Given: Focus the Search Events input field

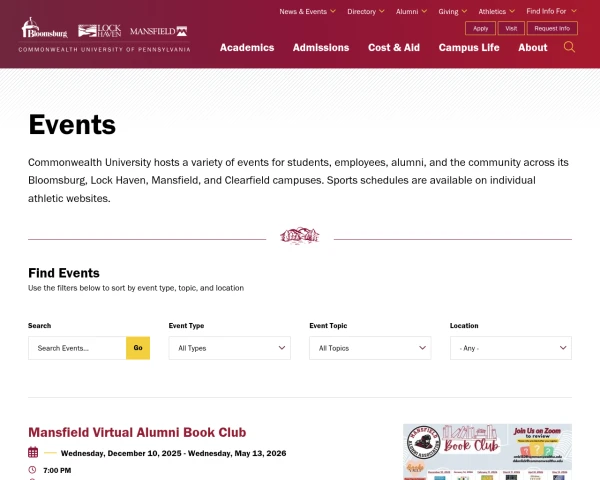Looking at the screenshot, I should tap(77, 348).
